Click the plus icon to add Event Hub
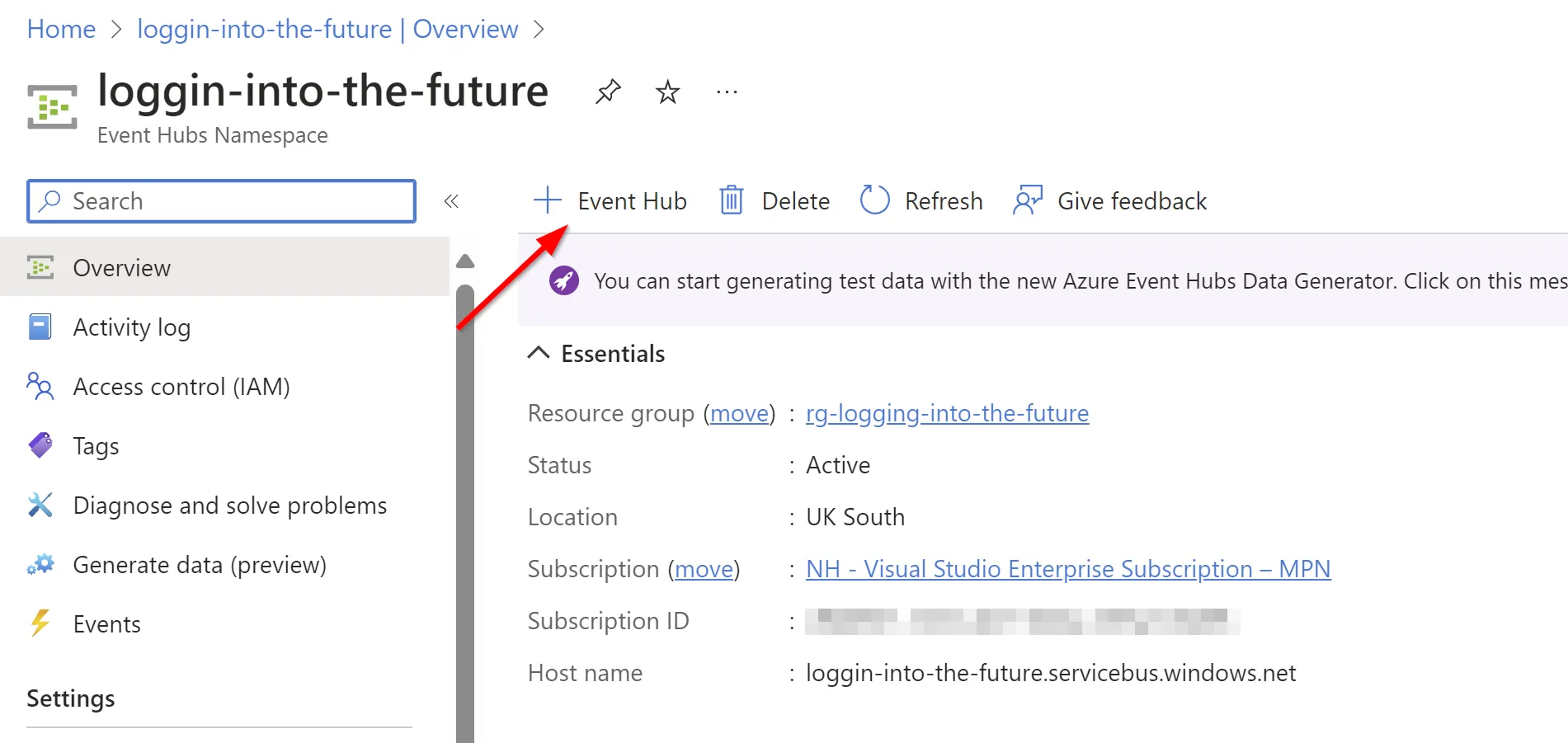This screenshot has height=743, width=1568. click(547, 200)
